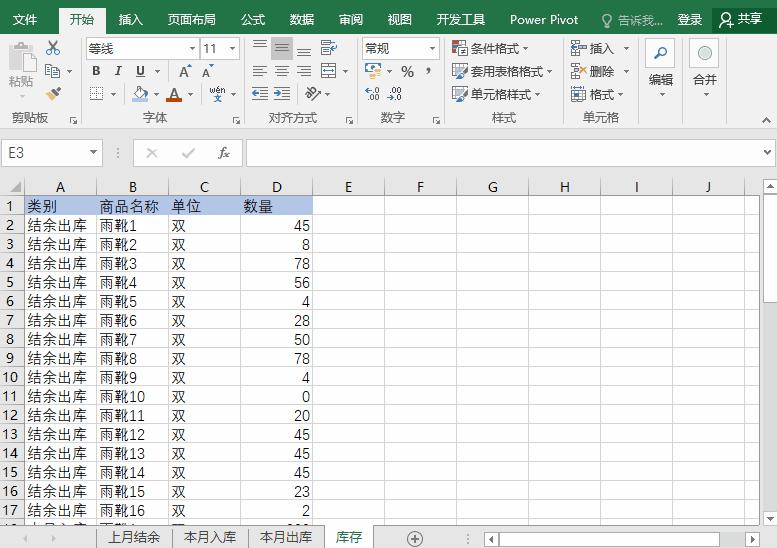Click the Cut scissors icon

pyautogui.click(x=53, y=48)
